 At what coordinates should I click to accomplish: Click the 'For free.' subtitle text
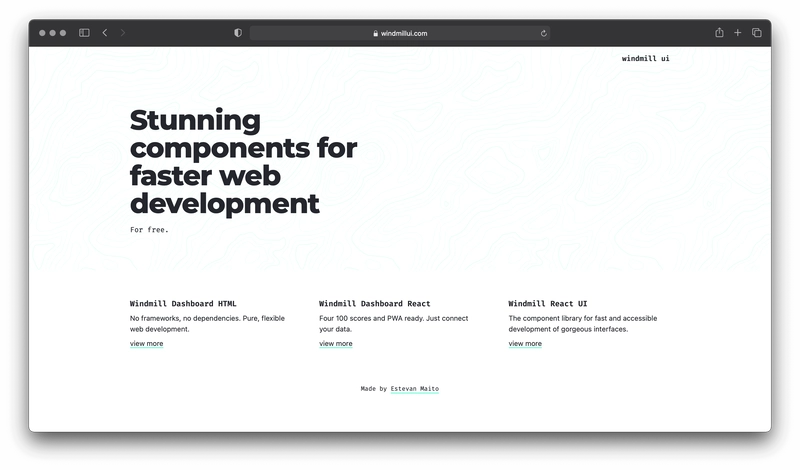click(x=149, y=230)
